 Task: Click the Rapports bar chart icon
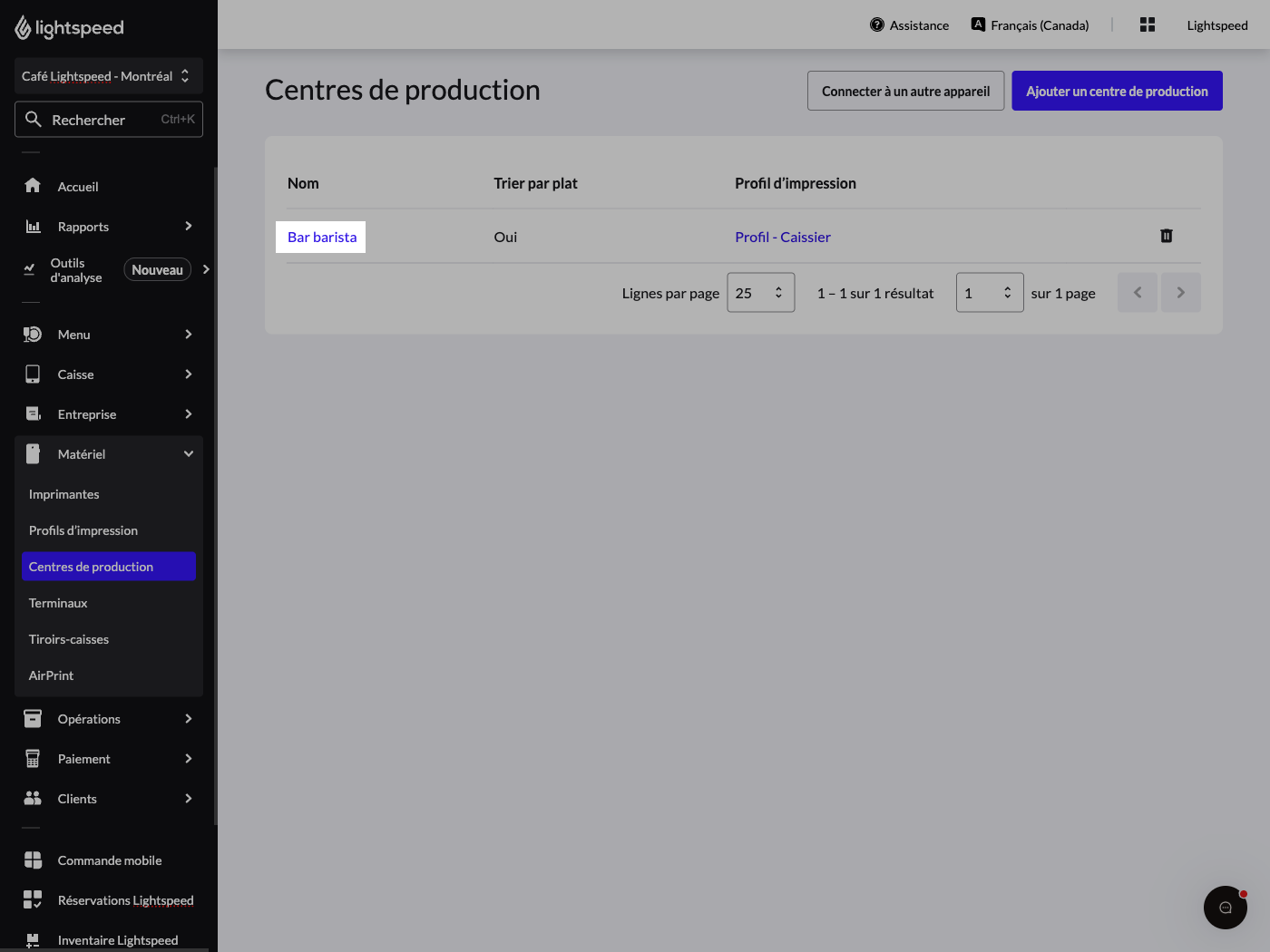click(x=33, y=226)
